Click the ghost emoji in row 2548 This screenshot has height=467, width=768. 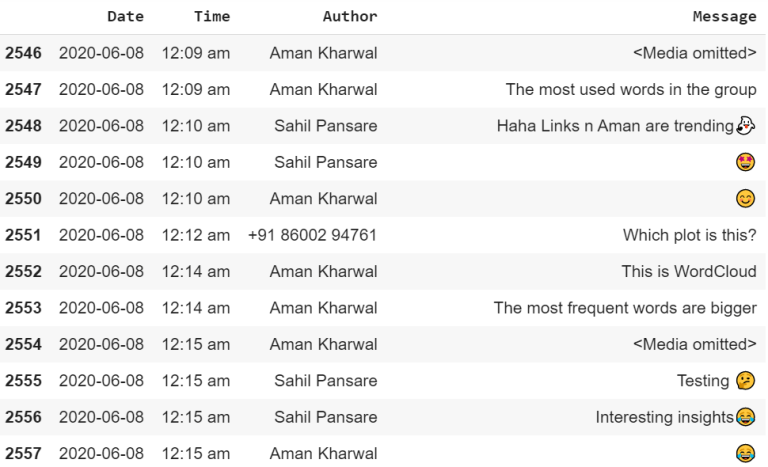coord(746,126)
